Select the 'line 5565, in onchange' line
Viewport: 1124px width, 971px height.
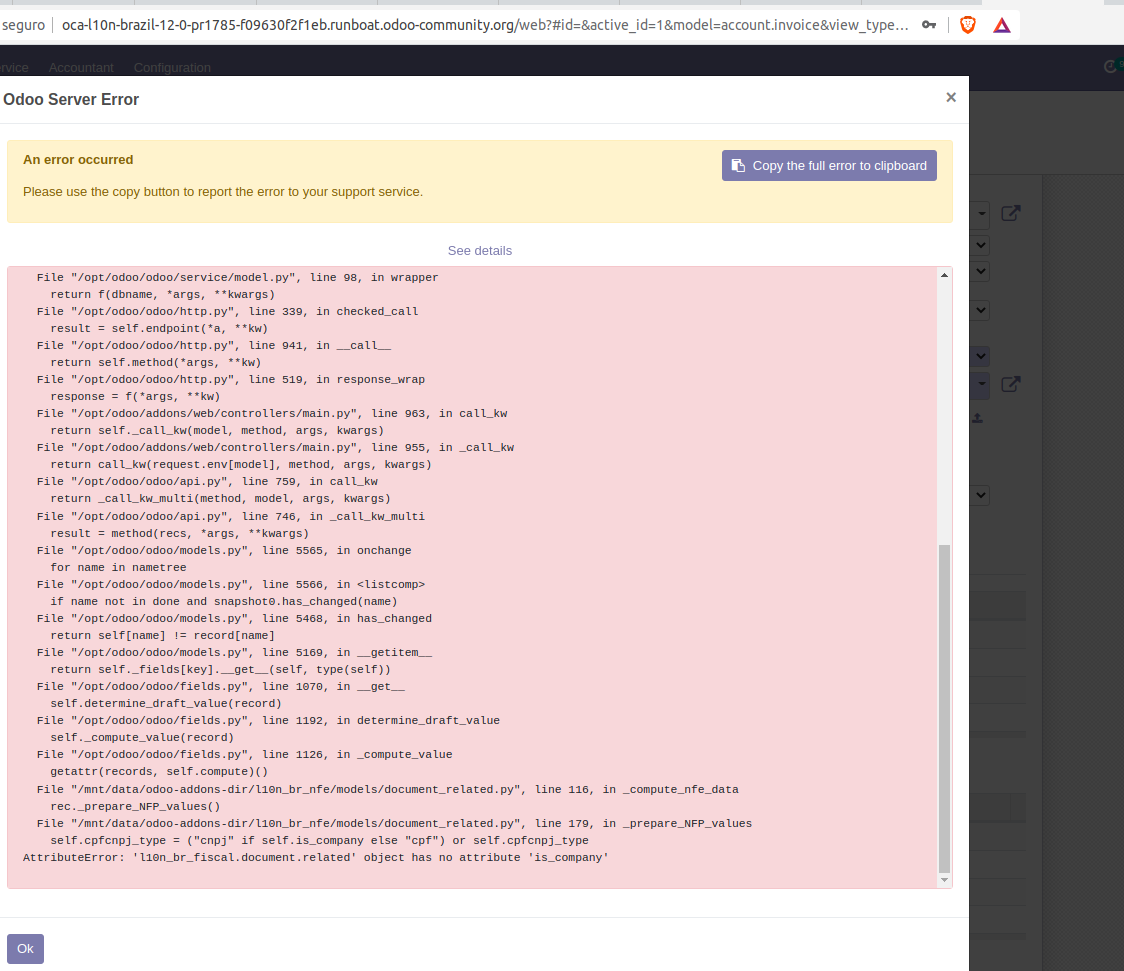click(224, 550)
